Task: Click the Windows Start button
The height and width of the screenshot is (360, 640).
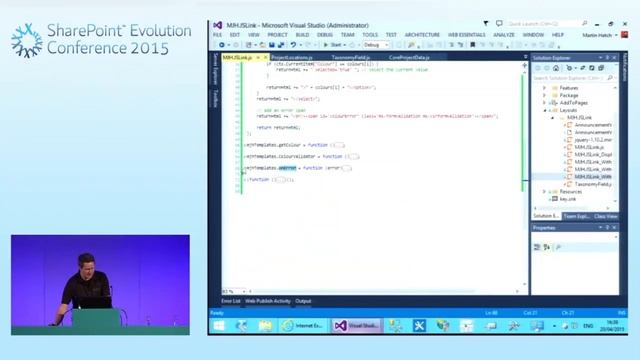Action: [x=219, y=326]
